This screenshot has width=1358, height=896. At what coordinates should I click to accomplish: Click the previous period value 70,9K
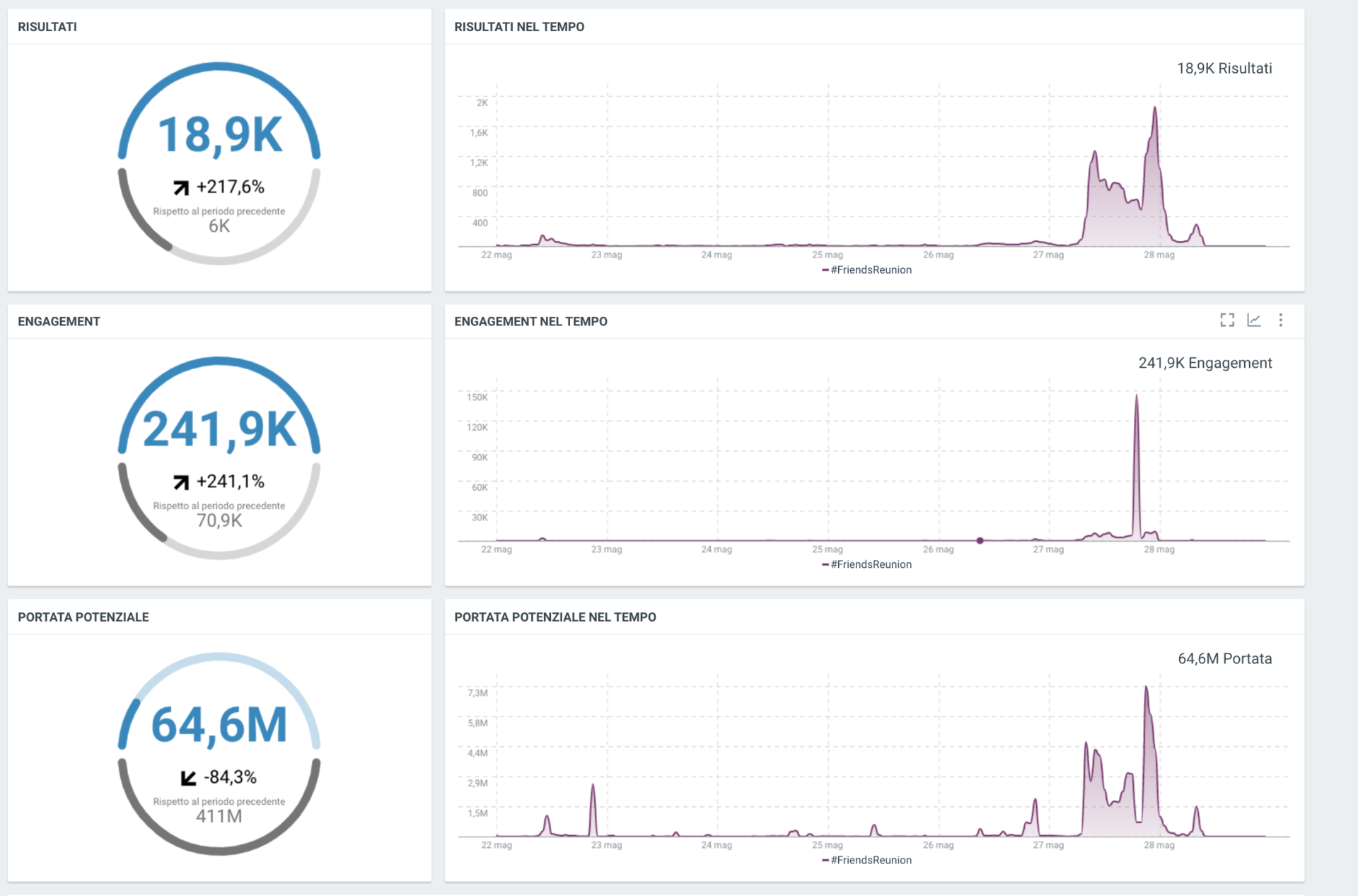pyautogui.click(x=219, y=520)
